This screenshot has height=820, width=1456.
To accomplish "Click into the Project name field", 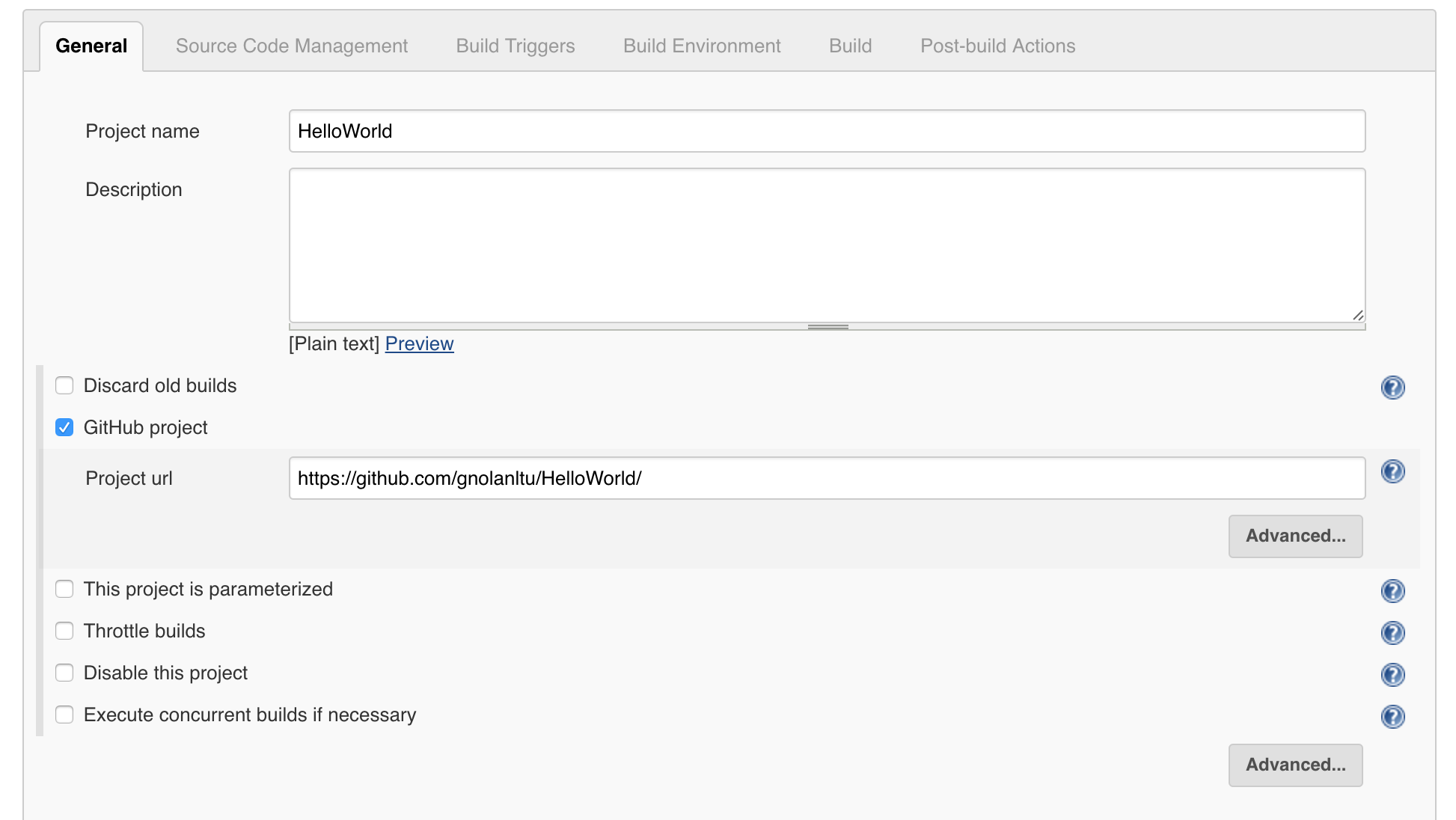I will 826,131.
